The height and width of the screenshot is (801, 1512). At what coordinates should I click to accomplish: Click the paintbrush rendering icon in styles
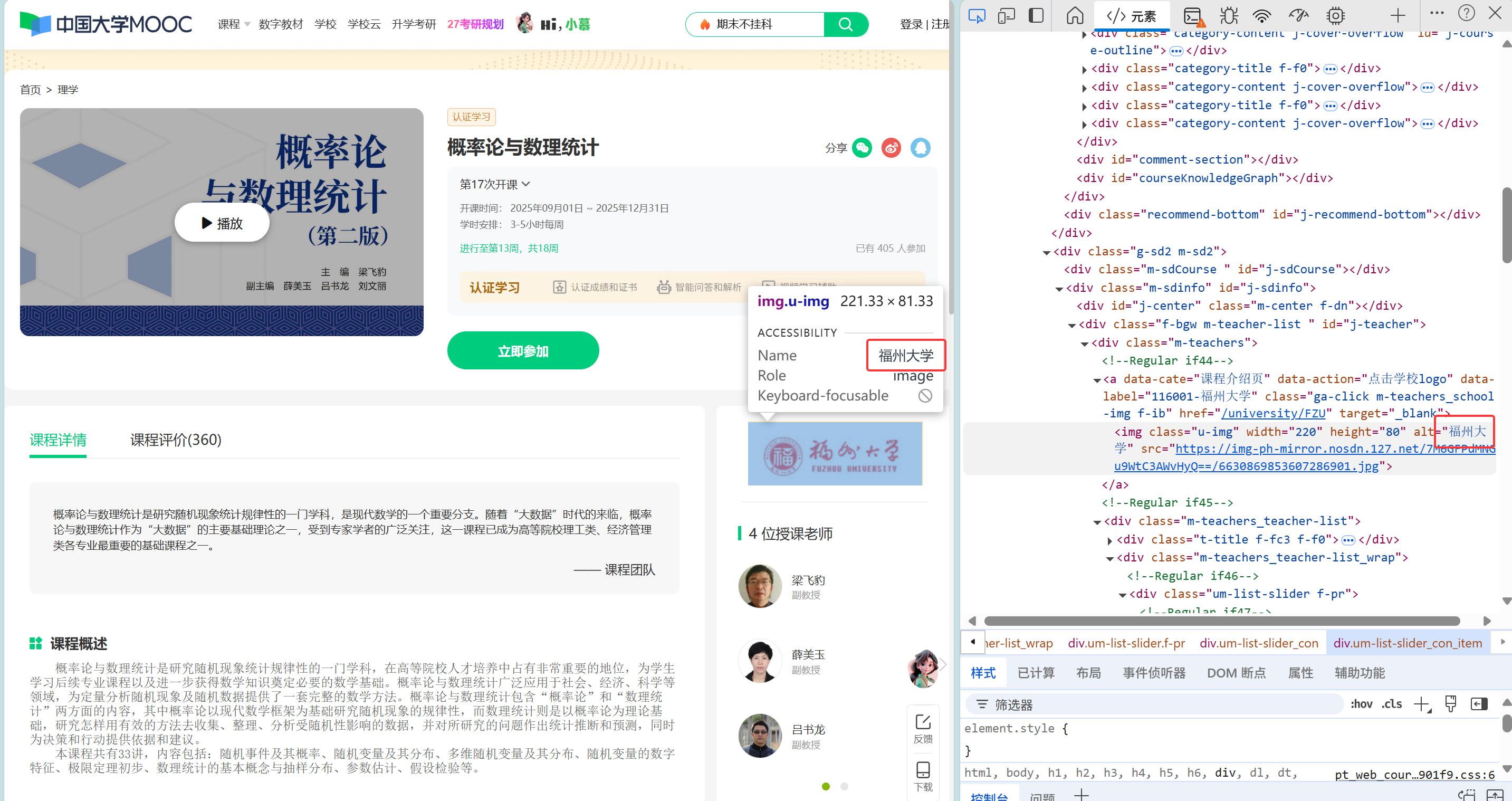[x=1450, y=703]
